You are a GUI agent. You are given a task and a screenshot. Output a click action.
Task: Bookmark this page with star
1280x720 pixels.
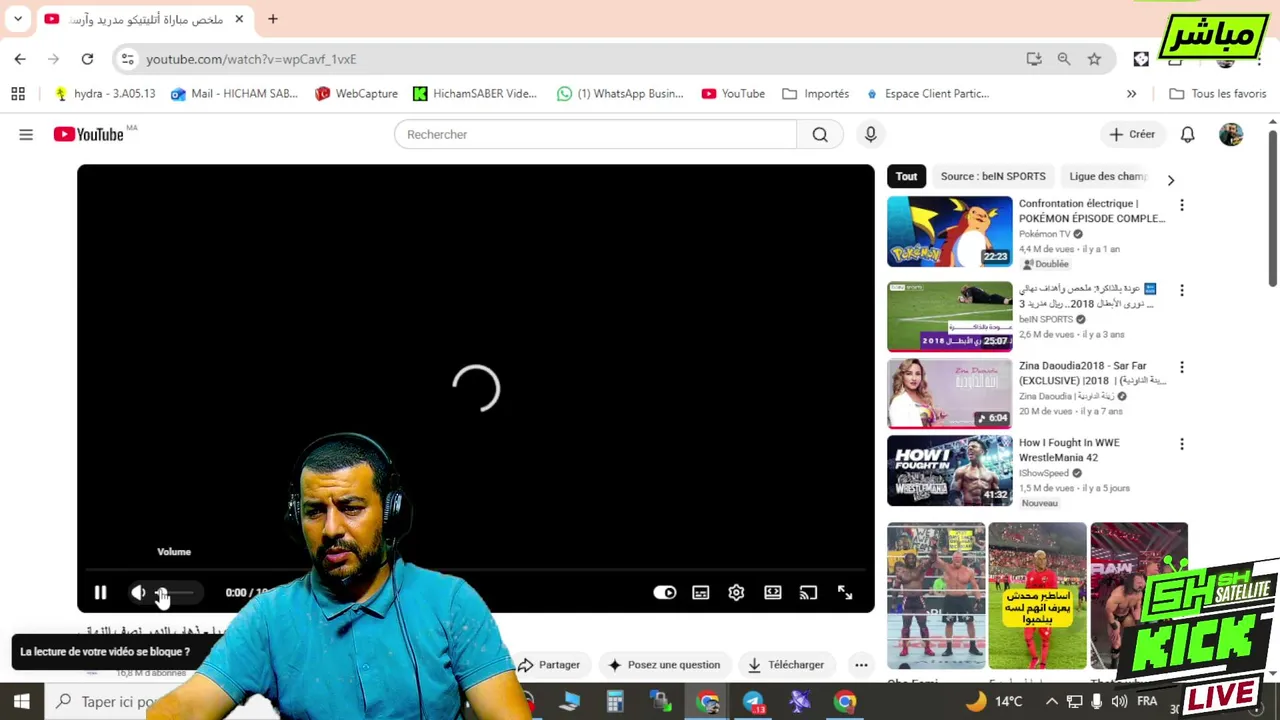tap(1094, 59)
